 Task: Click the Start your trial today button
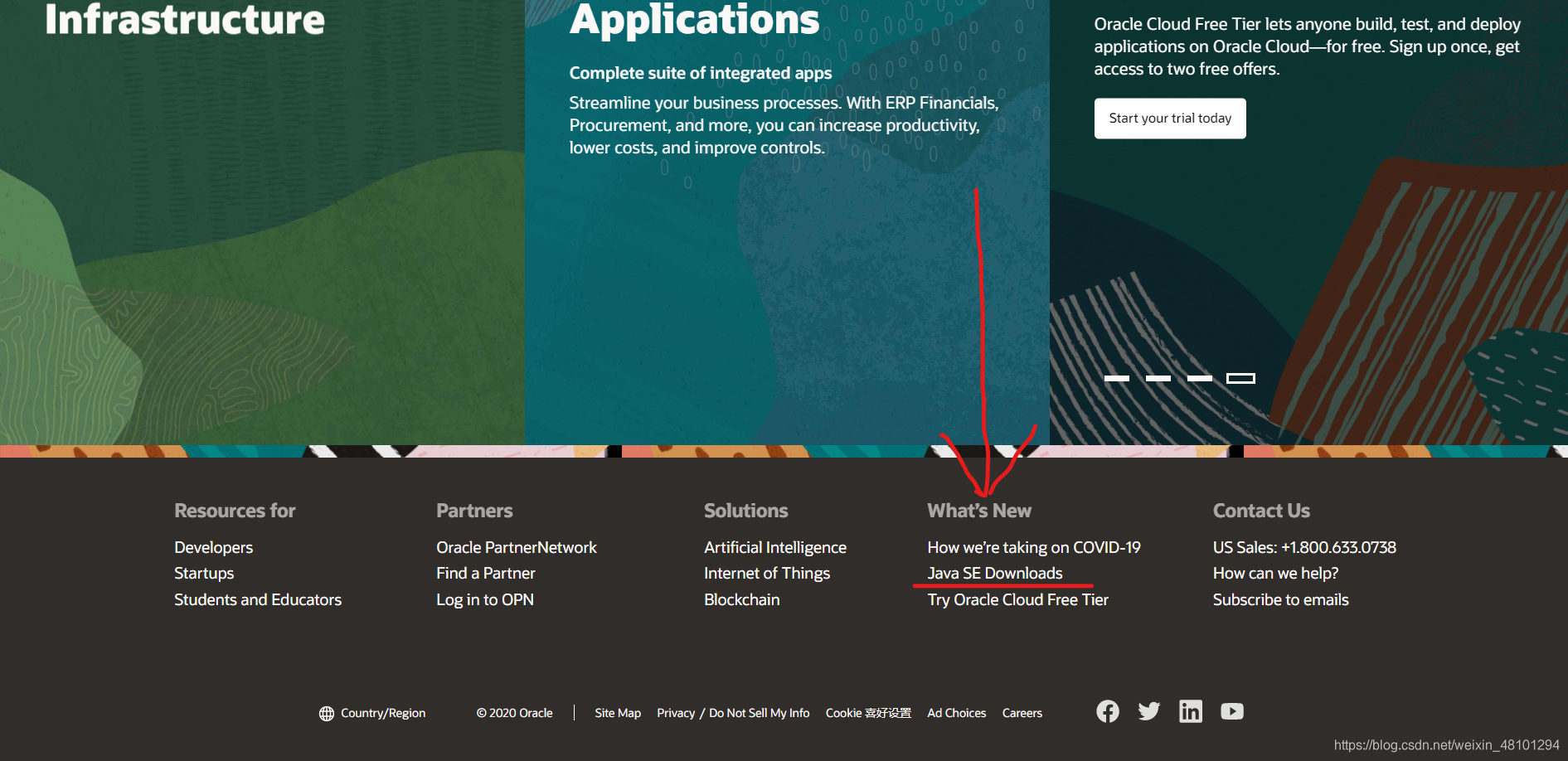[x=1170, y=119]
